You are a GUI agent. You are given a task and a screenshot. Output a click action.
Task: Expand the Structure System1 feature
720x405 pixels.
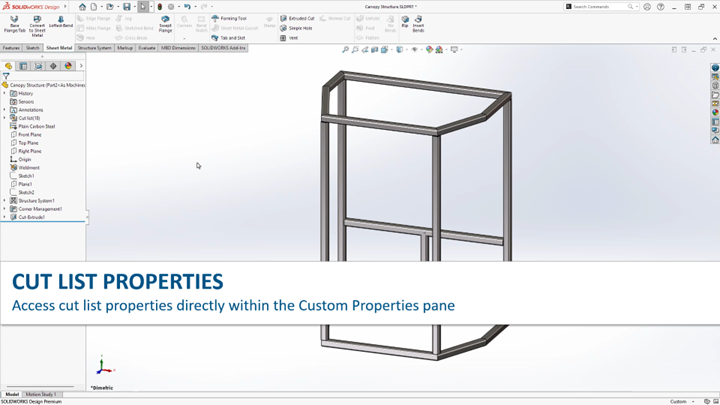pos(5,201)
